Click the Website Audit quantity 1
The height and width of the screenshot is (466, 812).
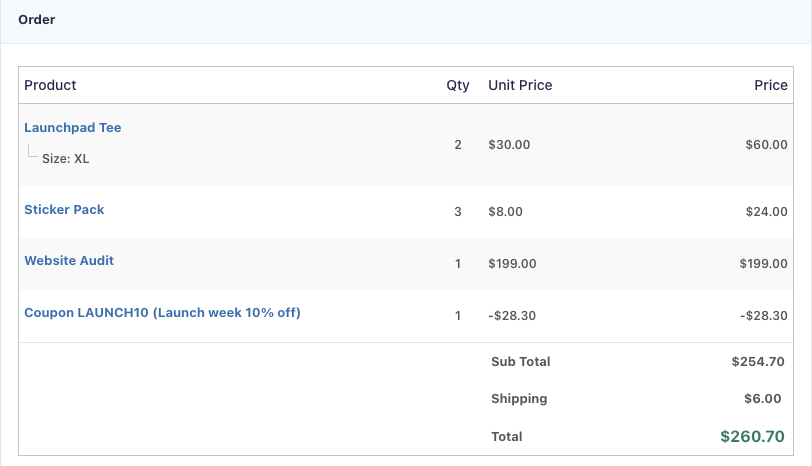(458, 264)
